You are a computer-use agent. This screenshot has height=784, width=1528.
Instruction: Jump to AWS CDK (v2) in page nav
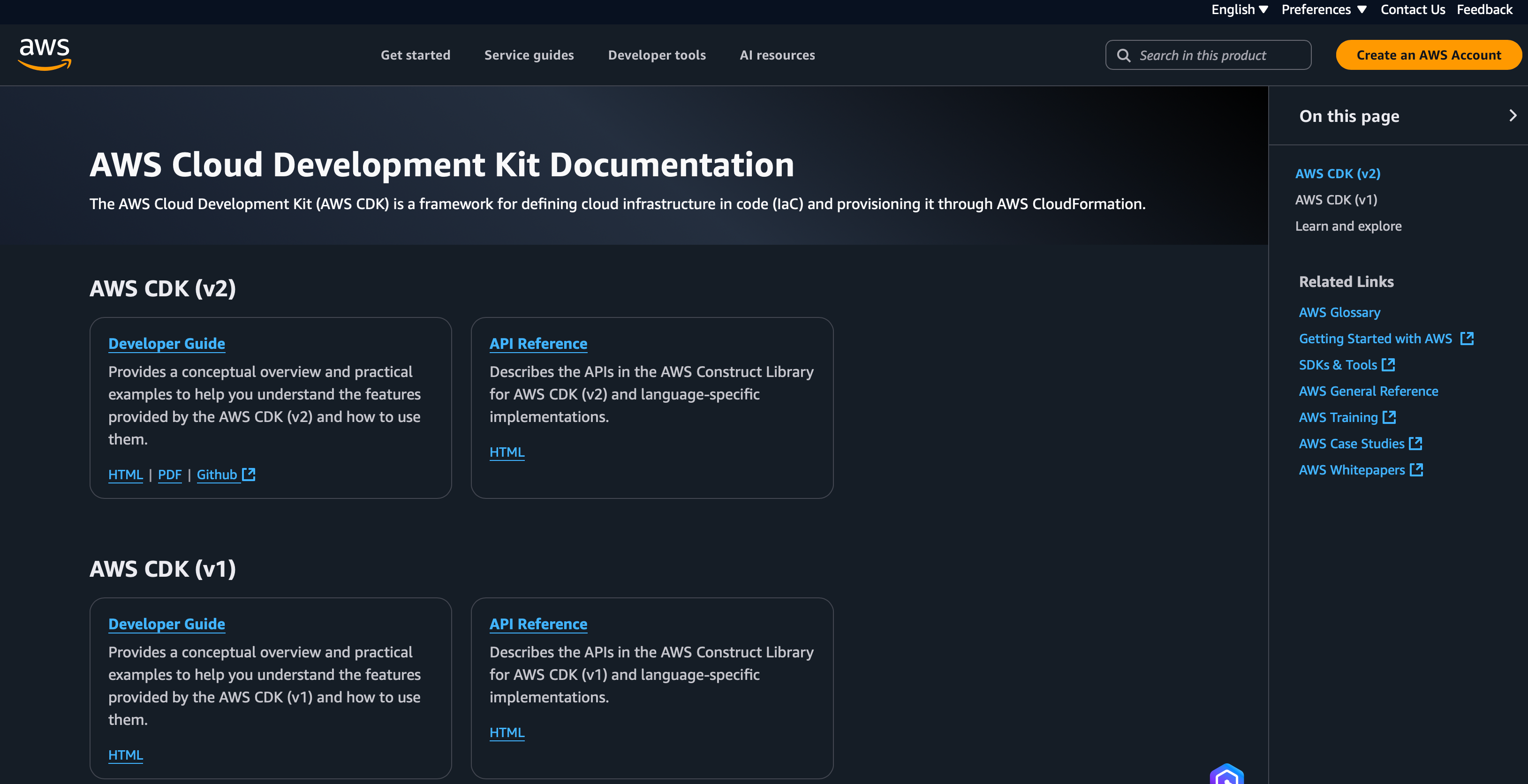(1338, 174)
